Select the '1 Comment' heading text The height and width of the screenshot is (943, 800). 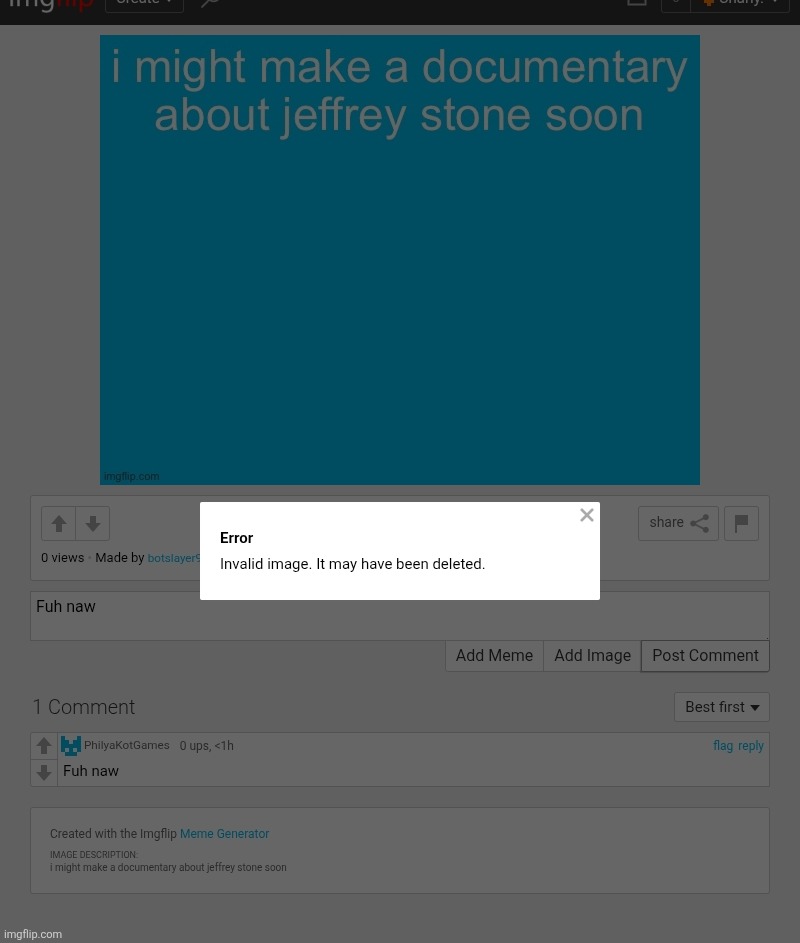pos(84,707)
